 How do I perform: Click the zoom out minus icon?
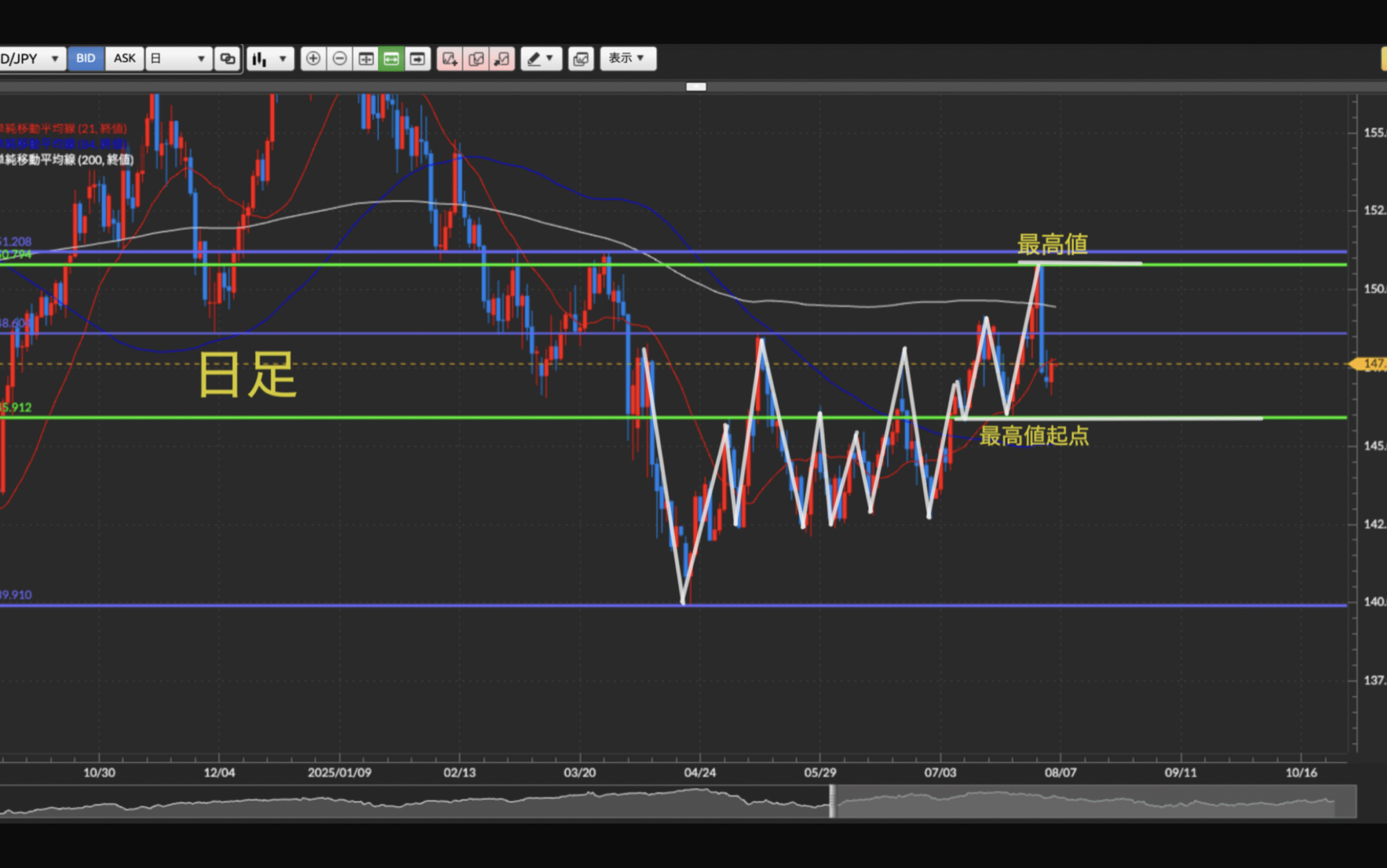pos(339,59)
